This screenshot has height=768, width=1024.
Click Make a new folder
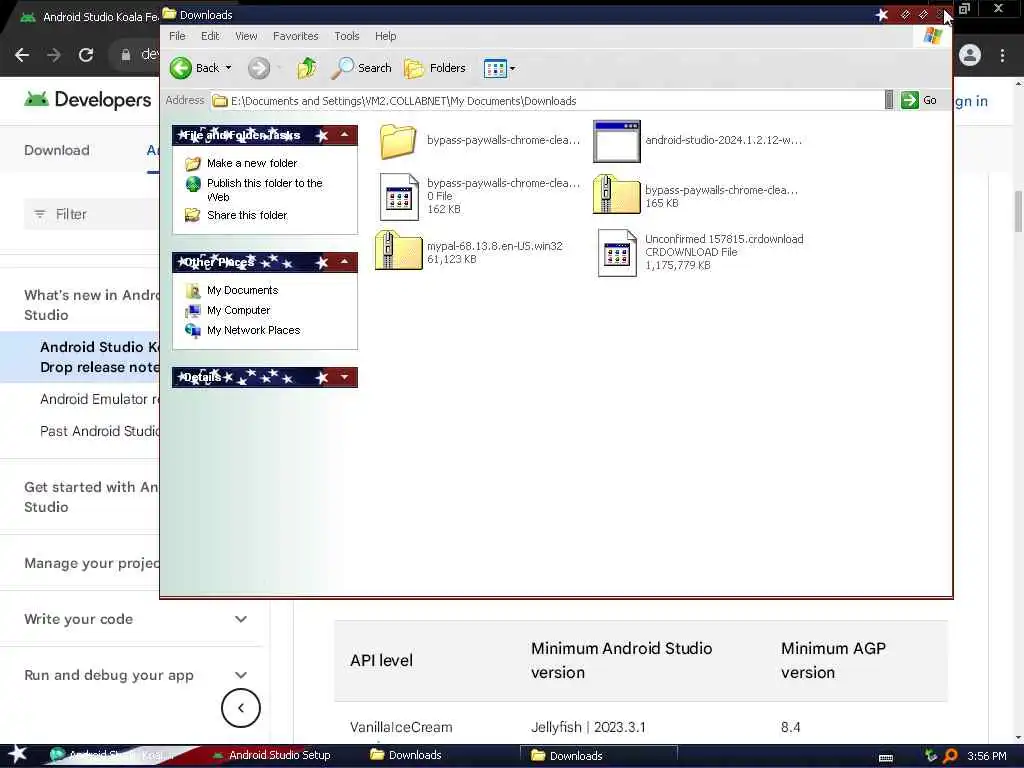tap(251, 163)
